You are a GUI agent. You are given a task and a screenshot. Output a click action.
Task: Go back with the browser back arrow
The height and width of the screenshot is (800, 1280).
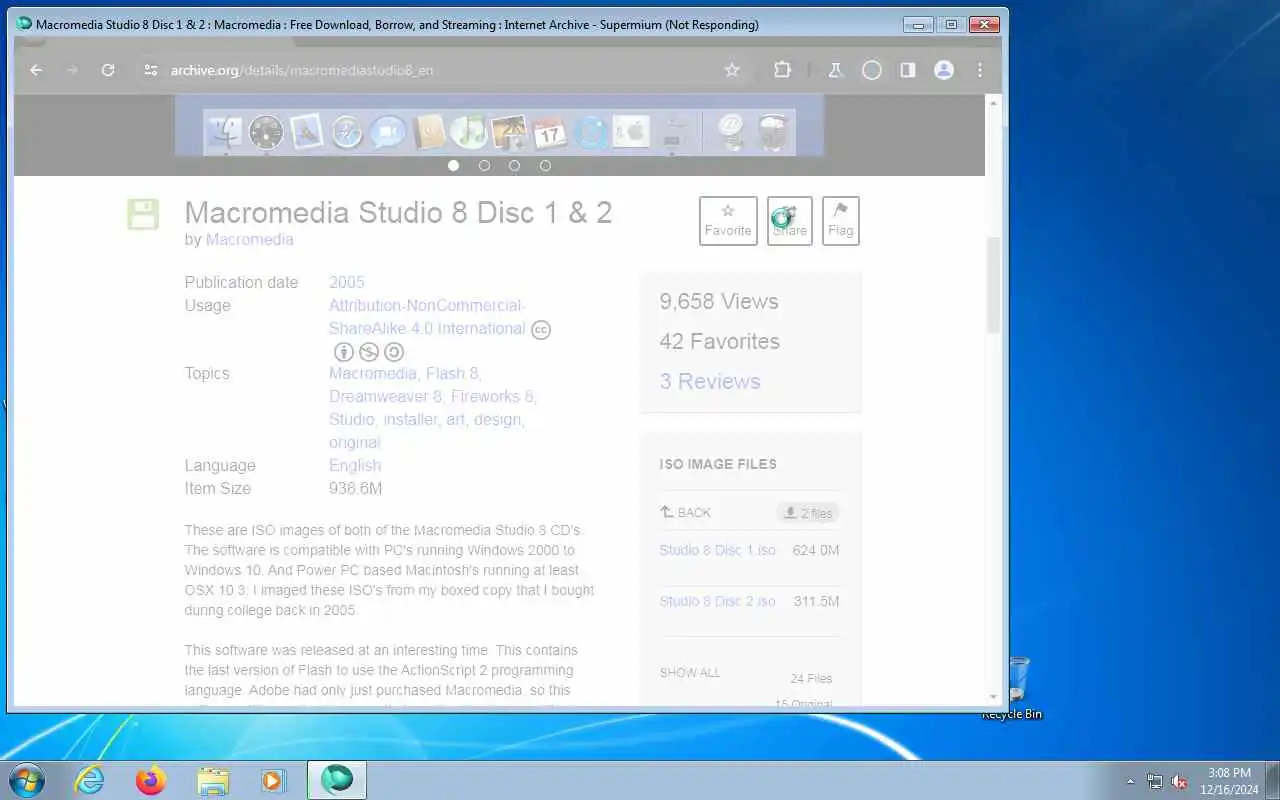click(36, 70)
